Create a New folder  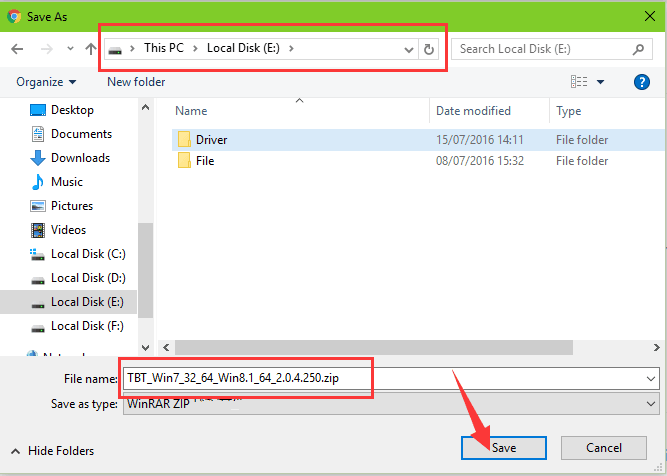136,82
